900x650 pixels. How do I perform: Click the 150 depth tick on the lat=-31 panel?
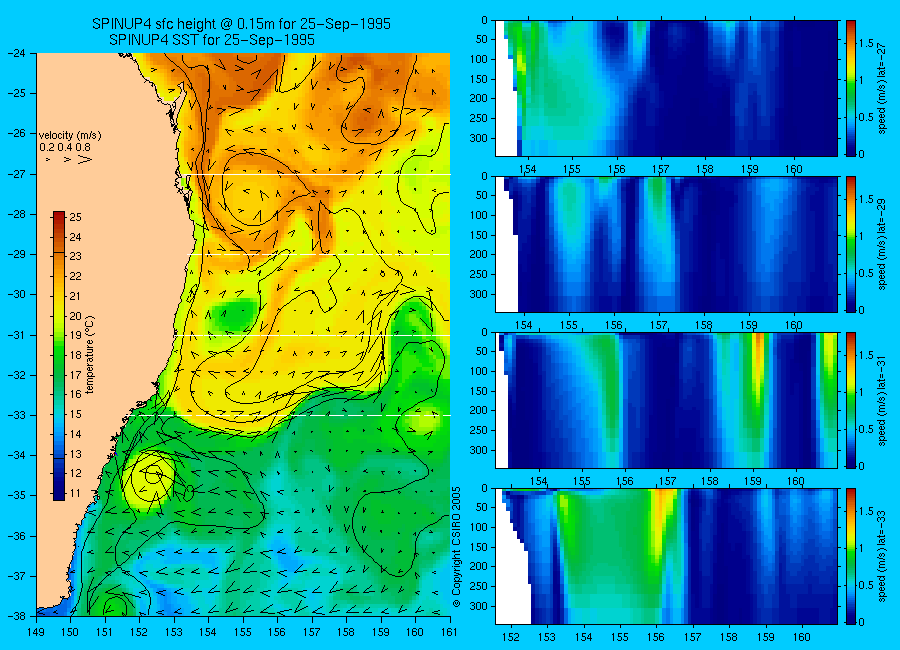click(x=480, y=391)
